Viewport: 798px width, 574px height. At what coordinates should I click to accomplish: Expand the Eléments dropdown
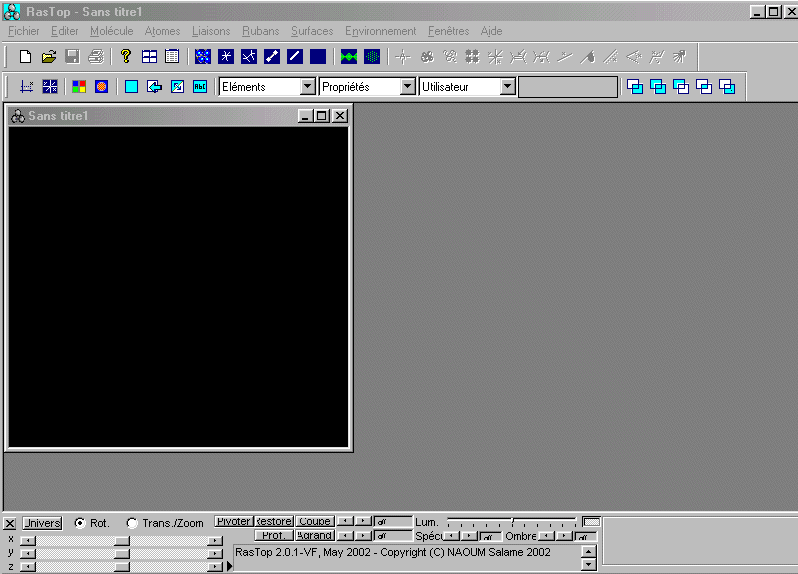(x=308, y=87)
